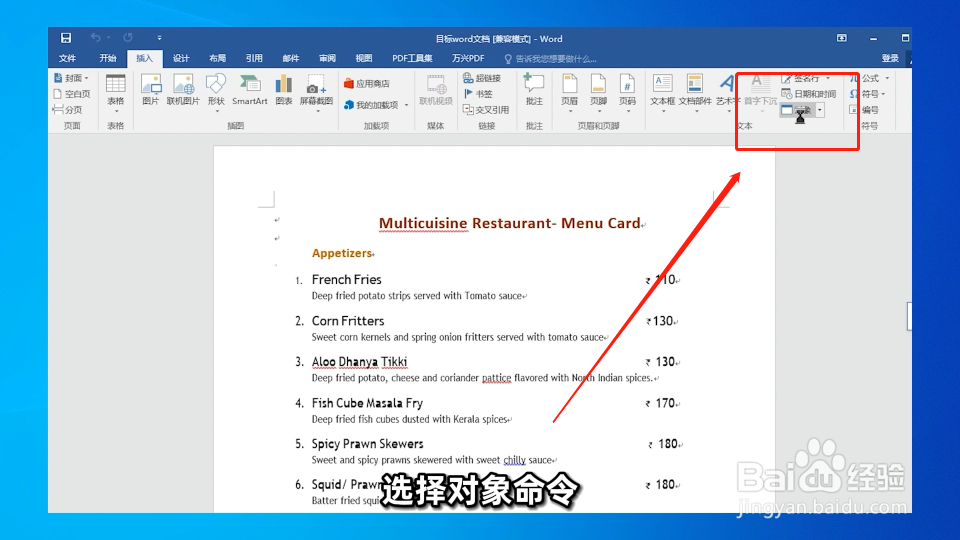The width and height of the screenshot is (960, 540).
Task: Click the Save icon in quick access toolbar
Action: [66, 38]
